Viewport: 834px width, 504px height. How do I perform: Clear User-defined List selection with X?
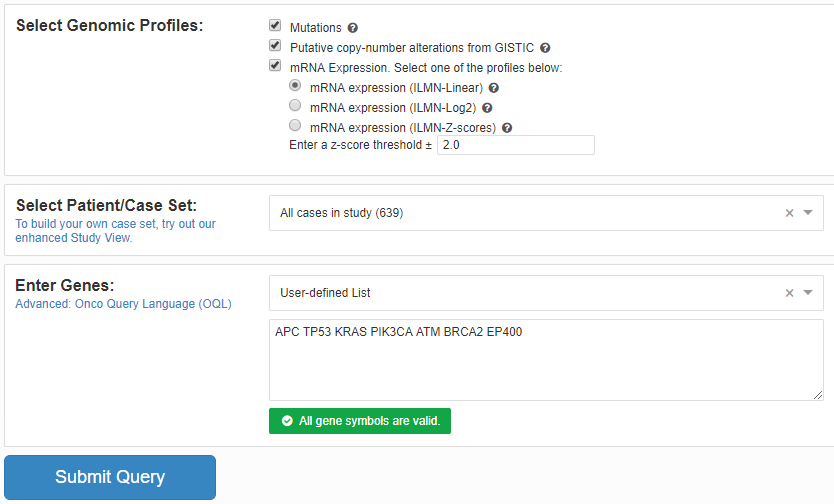point(789,293)
